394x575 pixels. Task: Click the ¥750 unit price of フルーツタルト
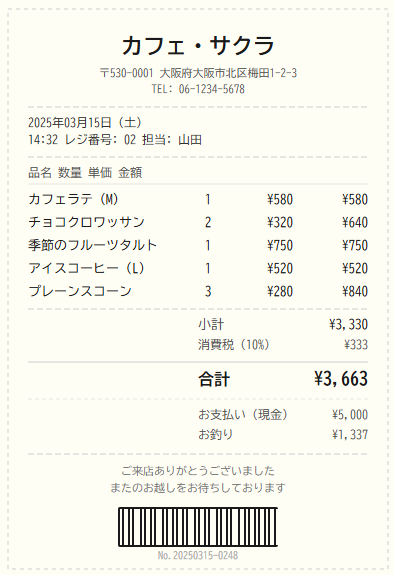280,245
